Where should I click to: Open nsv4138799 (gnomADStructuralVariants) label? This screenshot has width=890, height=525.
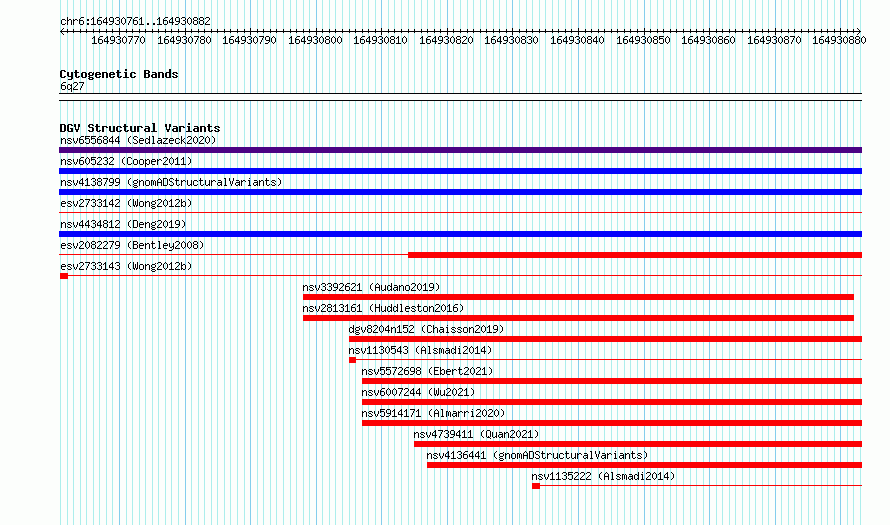171,182
